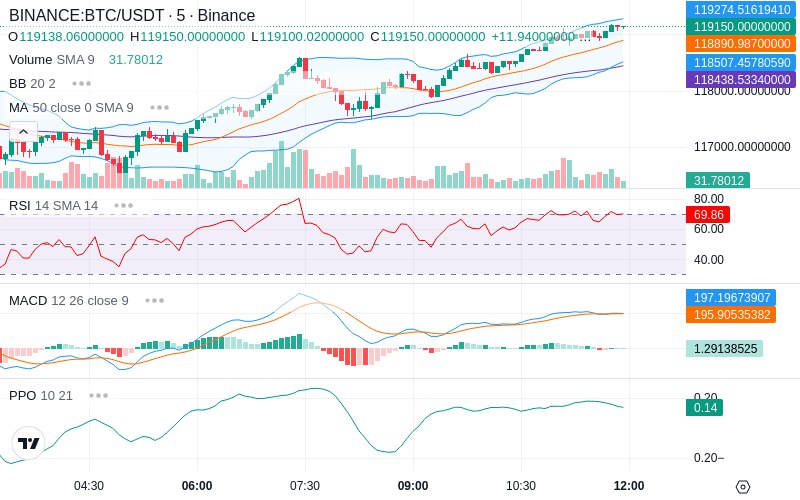The height and width of the screenshot is (500, 800).
Task: Open BB 20 2 more options dots
Action: (x=82, y=84)
